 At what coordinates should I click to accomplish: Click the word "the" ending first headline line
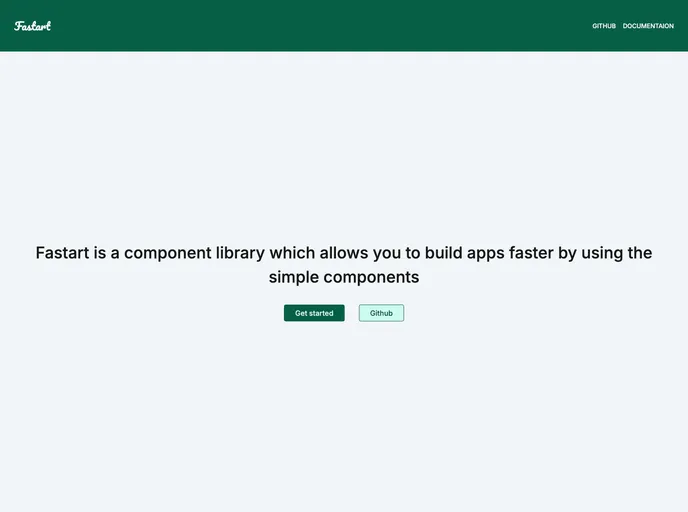click(640, 253)
